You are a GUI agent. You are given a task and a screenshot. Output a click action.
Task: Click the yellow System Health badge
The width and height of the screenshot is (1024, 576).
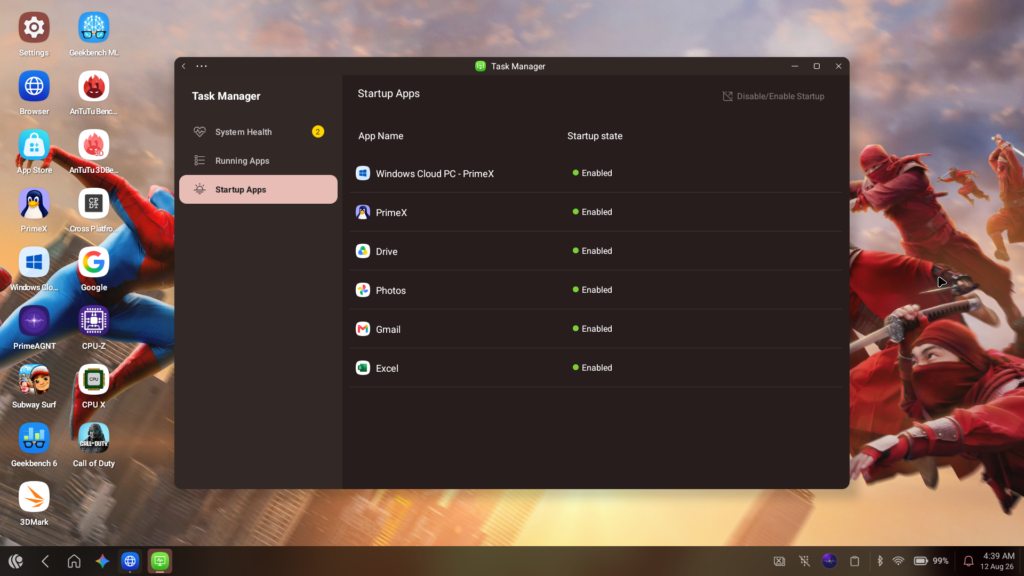(318, 132)
